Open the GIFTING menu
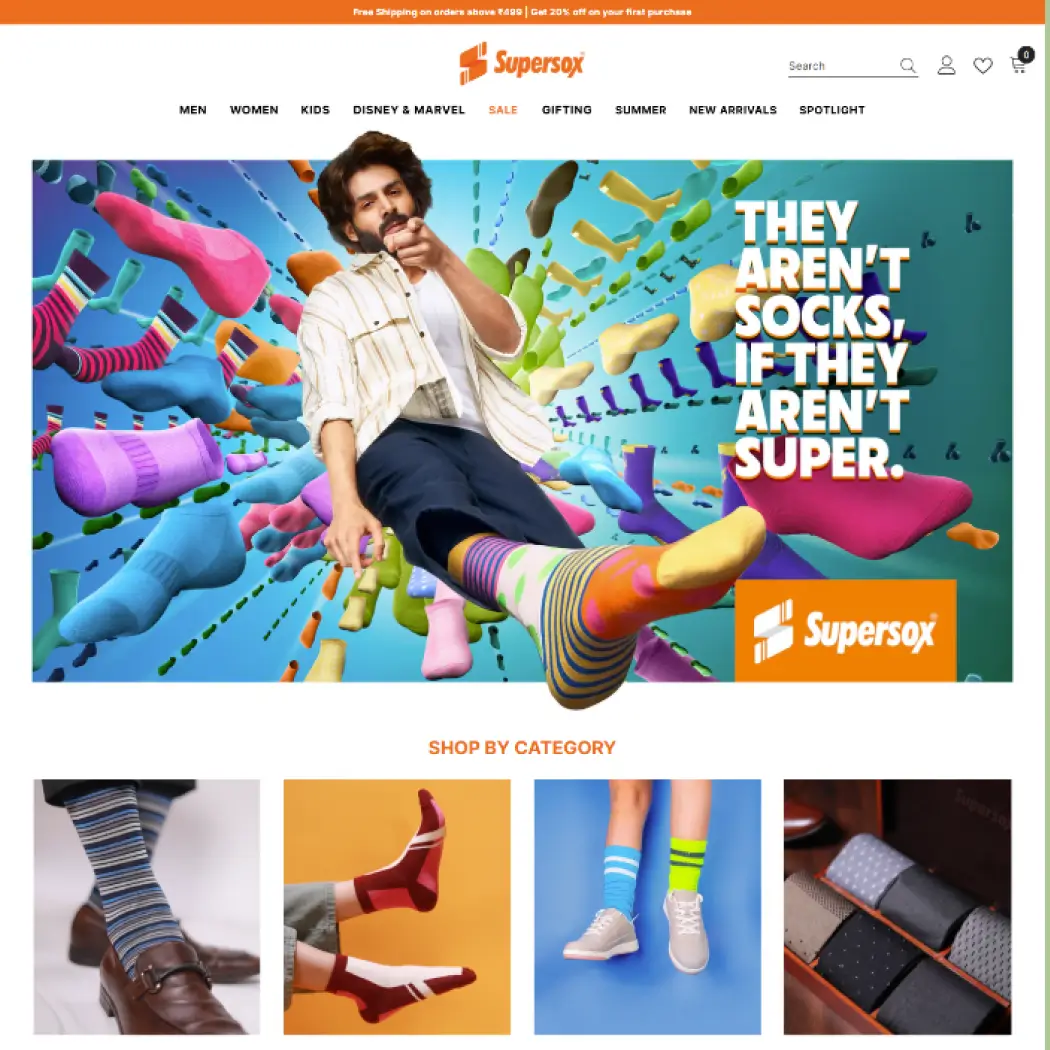 point(567,110)
